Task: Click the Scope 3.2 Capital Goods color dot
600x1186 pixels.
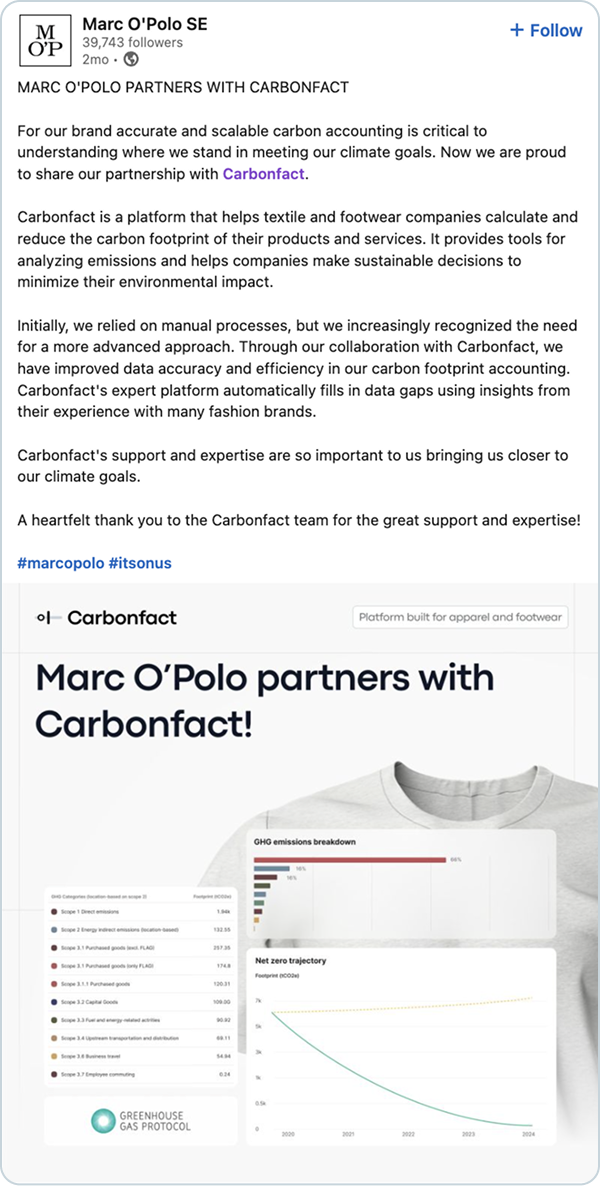Action: [54, 1001]
